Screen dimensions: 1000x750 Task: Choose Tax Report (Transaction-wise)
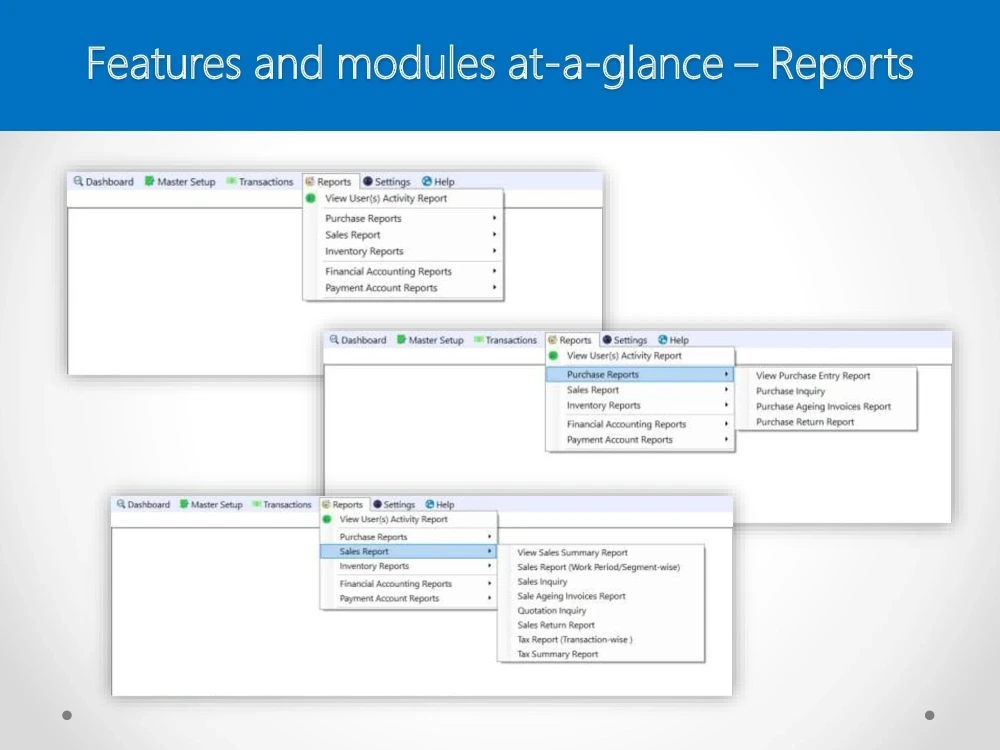(x=575, y=639)
